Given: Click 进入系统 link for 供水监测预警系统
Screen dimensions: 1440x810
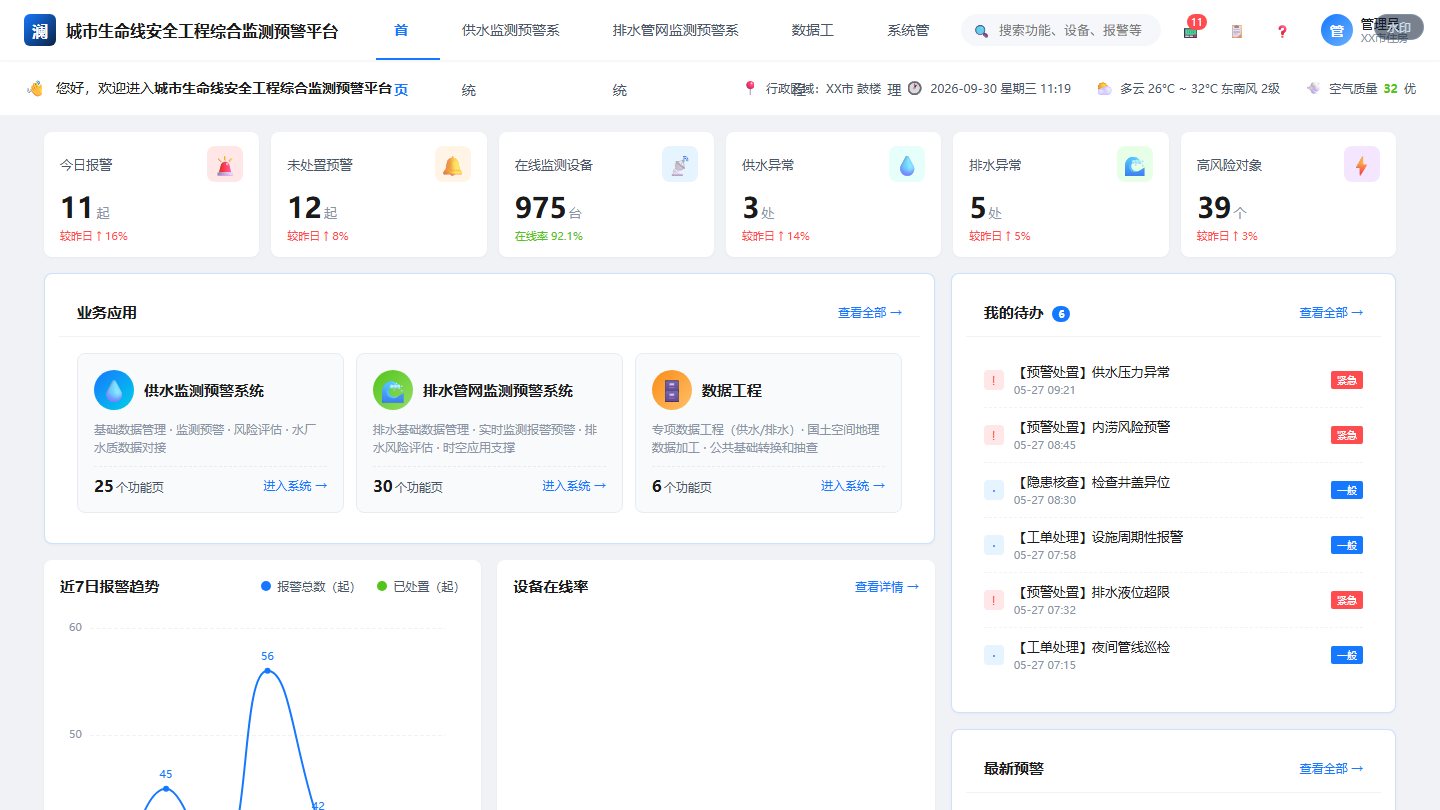Looking at the screenshot, I should pyautogui.click(x=295, y=486).
